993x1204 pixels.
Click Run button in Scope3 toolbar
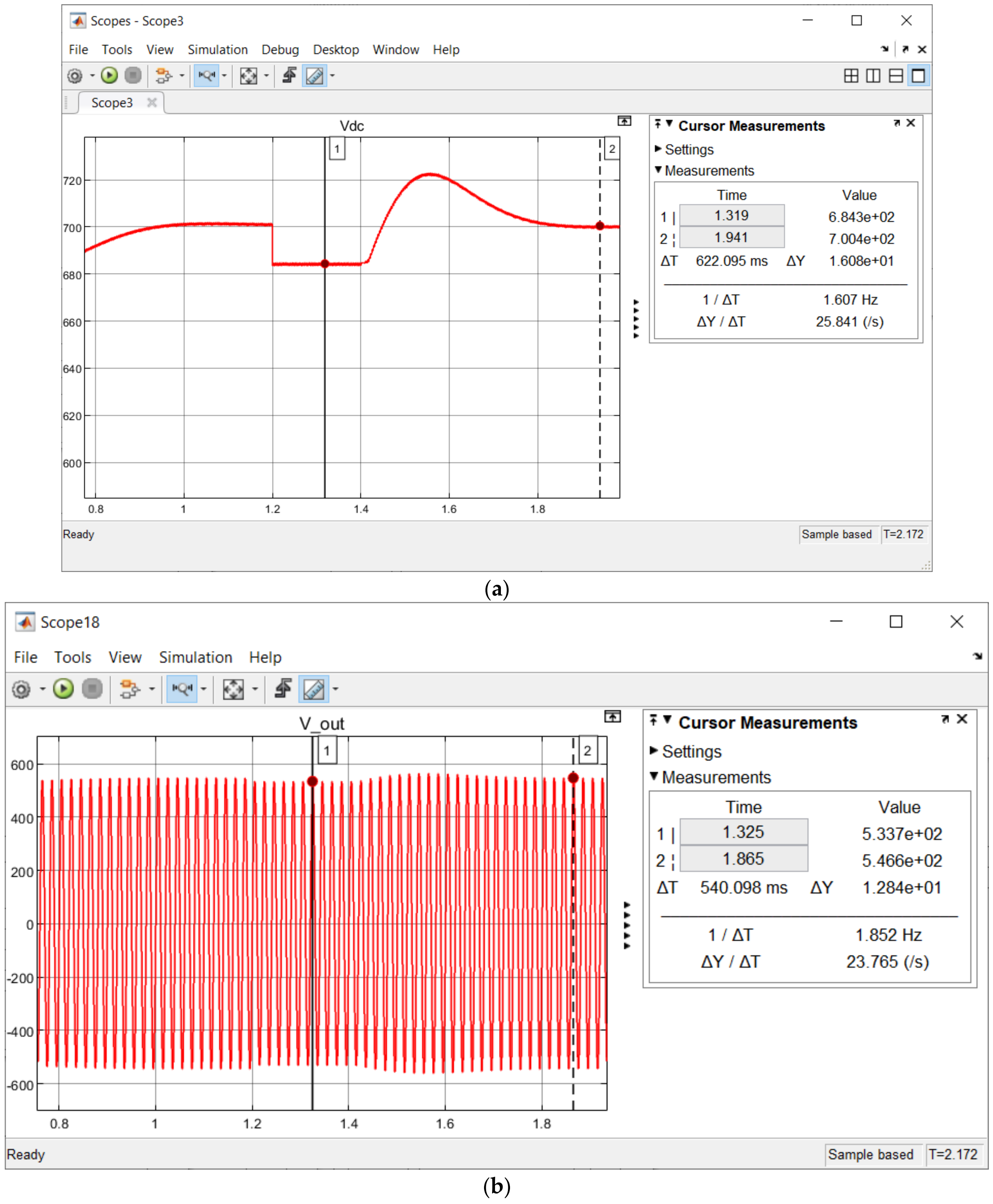click(x=109, y=76)
